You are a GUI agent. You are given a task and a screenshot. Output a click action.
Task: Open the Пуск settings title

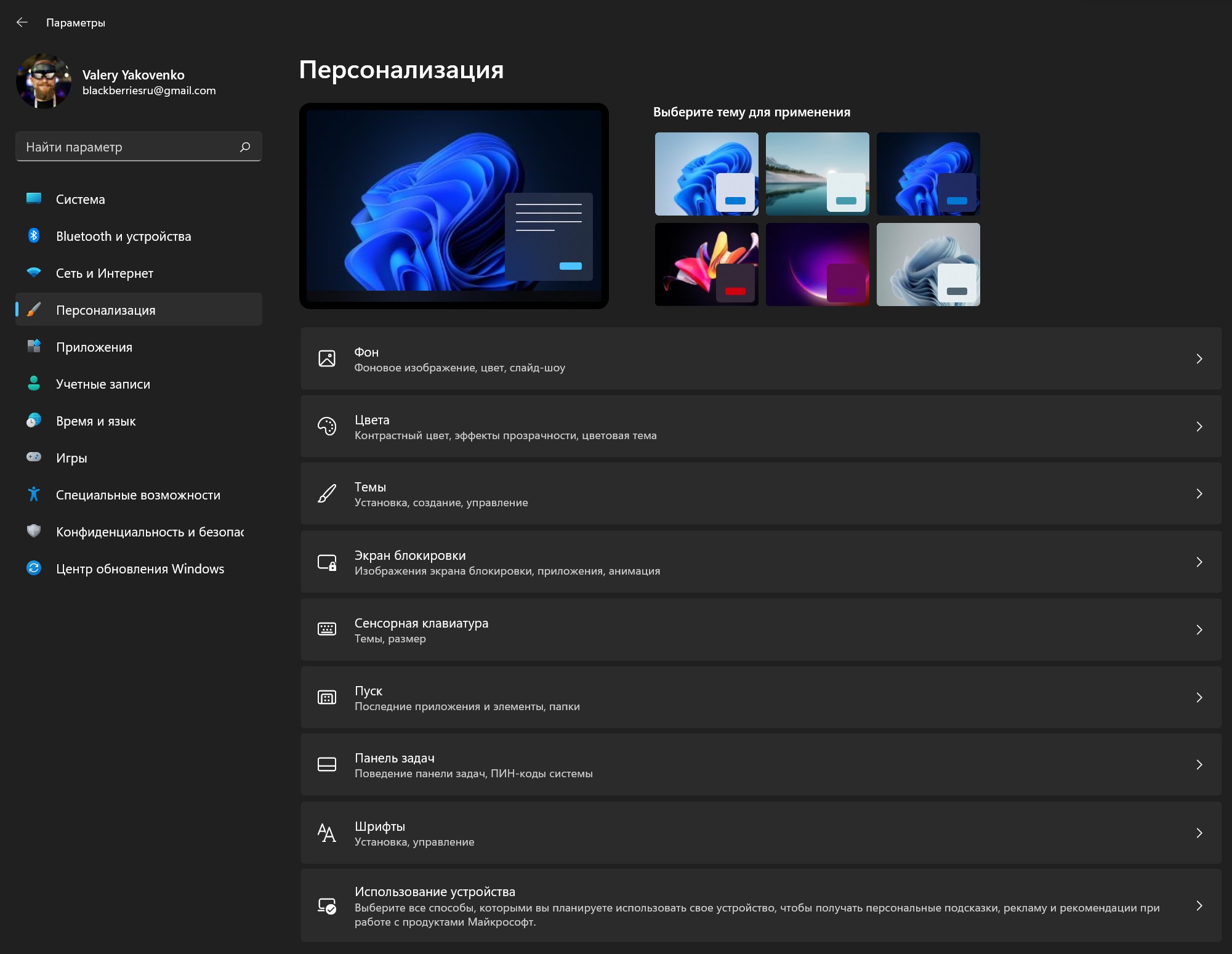coord(368,690)
